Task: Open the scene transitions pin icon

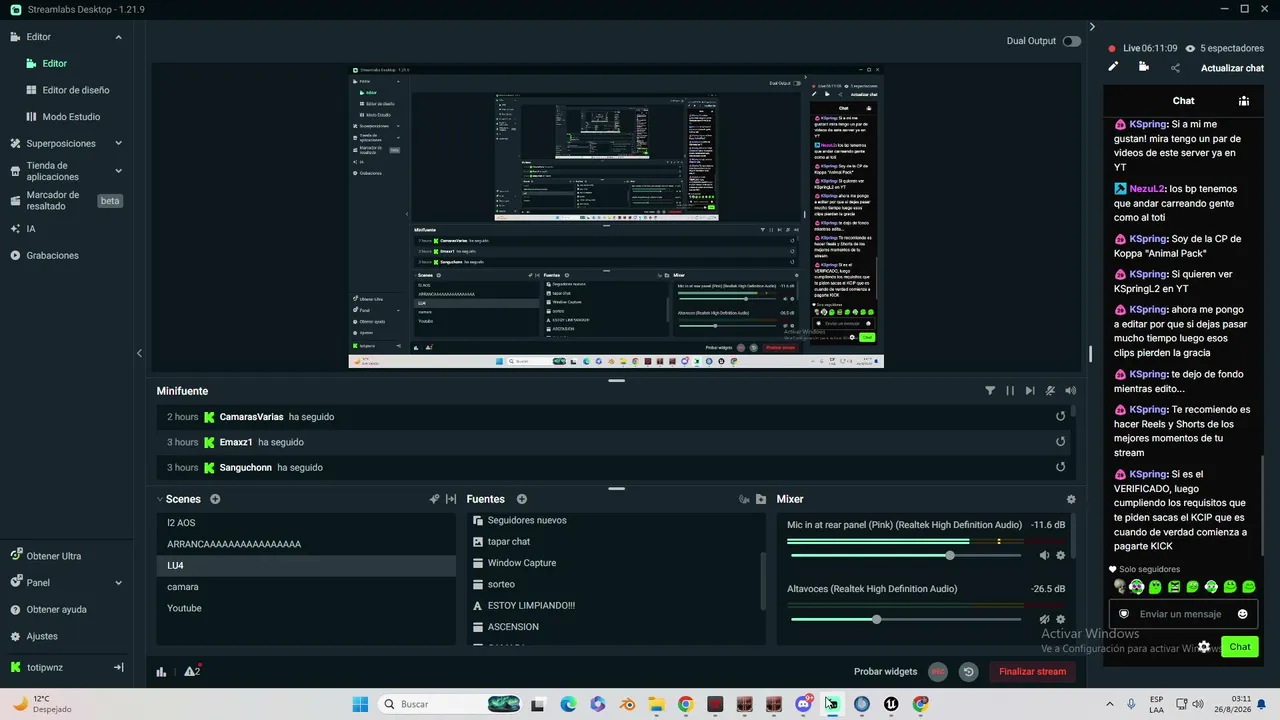Action: coord(434,499)
